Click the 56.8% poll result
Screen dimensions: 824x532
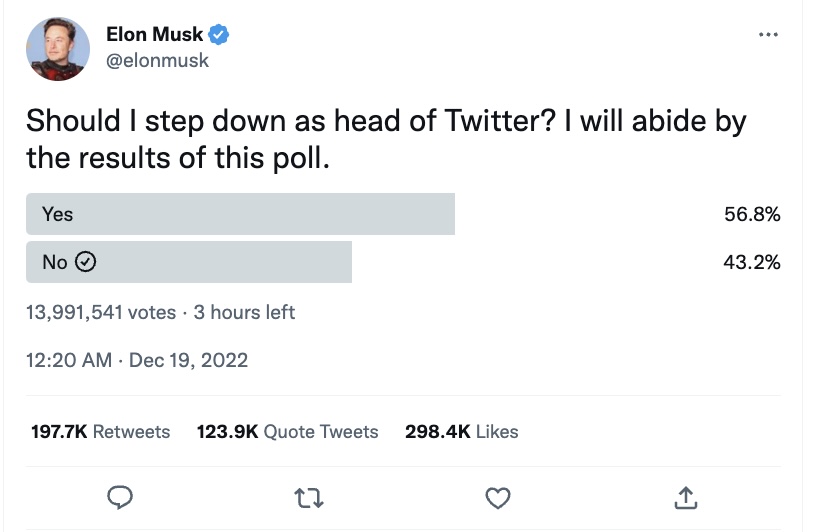pyautogui.click(x=752, y=214)
